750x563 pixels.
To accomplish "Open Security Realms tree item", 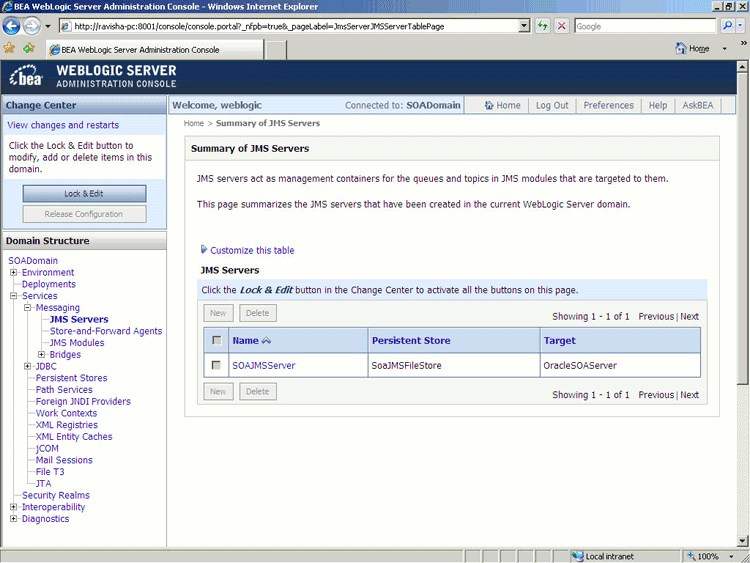I will pos(55,495).
